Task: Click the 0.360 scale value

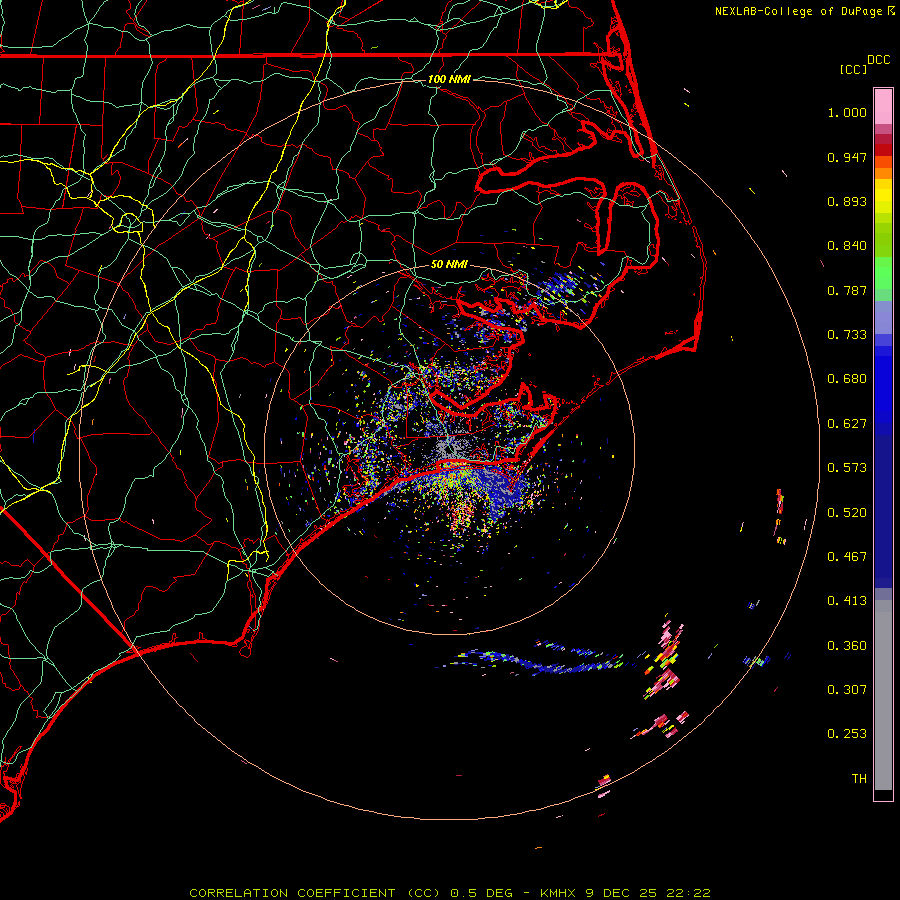Action: click(847, 646)
